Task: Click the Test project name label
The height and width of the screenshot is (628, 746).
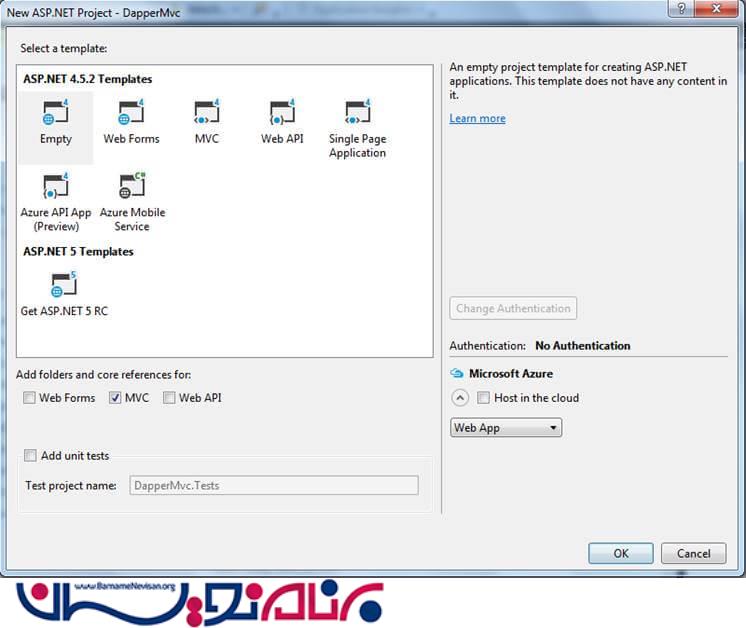Action: click(71, 486)
